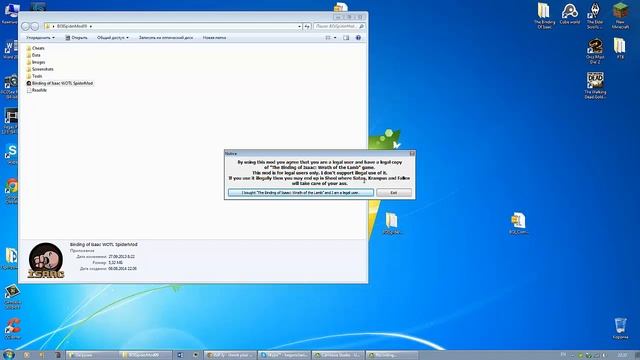The height and width of the screenshot is (360, 640).
Task: Select Binding of Isaac WOTL SpiderMod application file
Action: click(60, 83)
